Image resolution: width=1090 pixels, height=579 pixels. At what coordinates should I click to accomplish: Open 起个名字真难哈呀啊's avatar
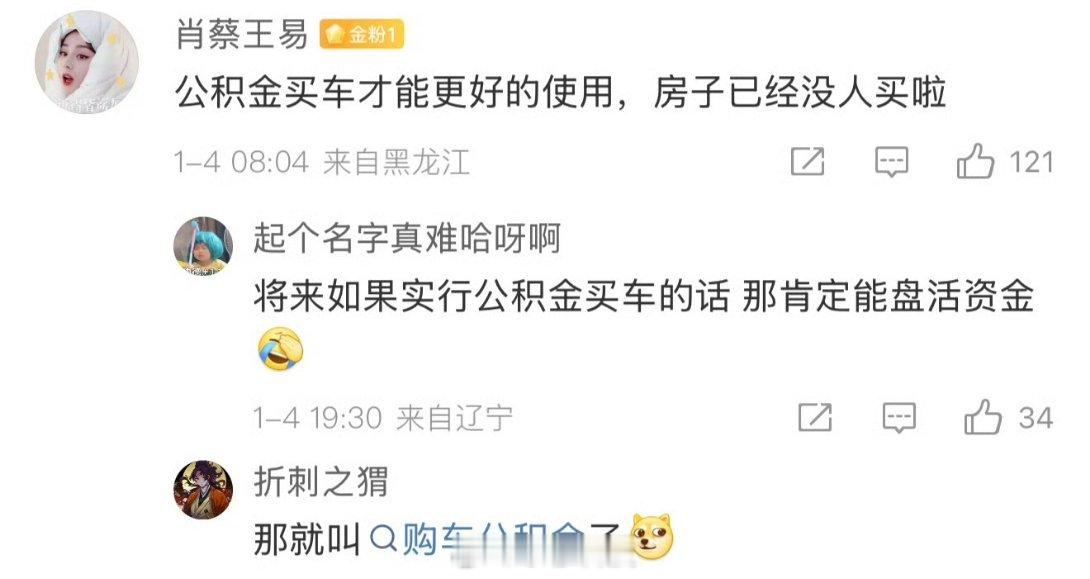[x=203, y=246]
